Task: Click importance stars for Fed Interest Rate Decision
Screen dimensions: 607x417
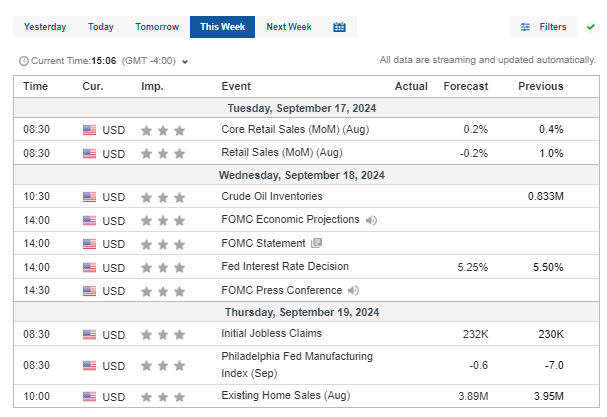Action: pyautogui.click(x=162, y=267)
